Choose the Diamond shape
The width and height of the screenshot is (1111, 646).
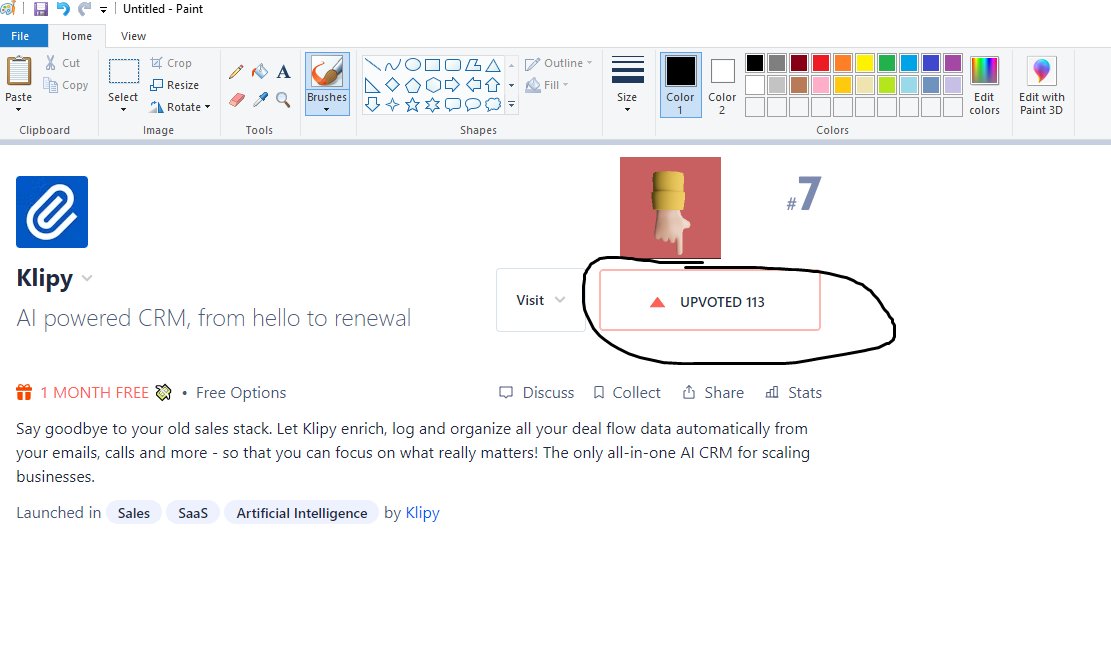tap(393, 85)
